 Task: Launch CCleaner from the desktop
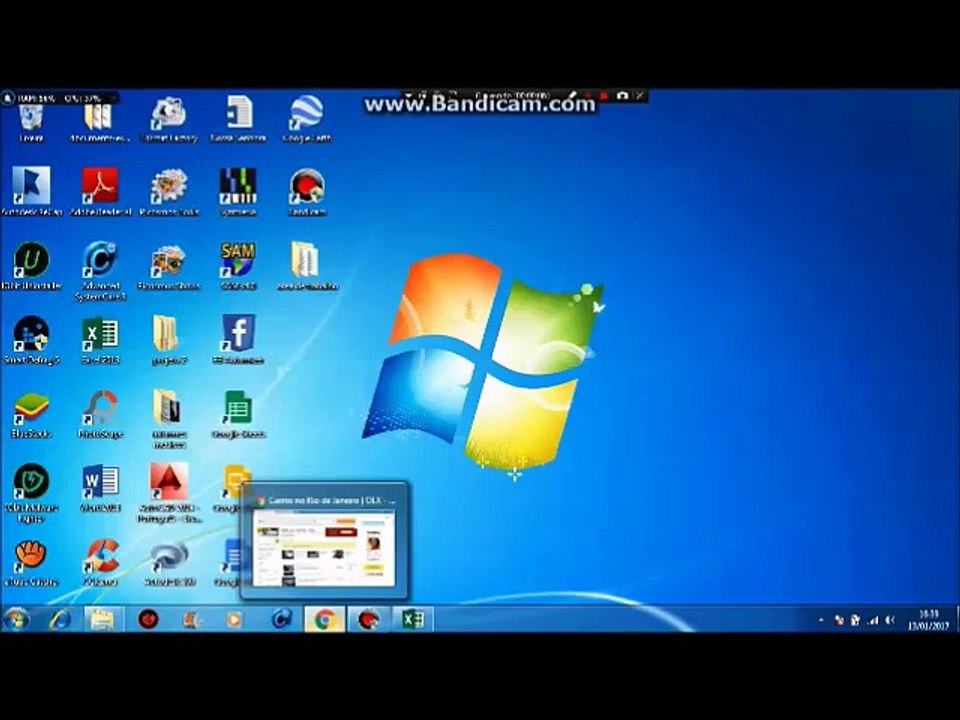pos(100,563)
